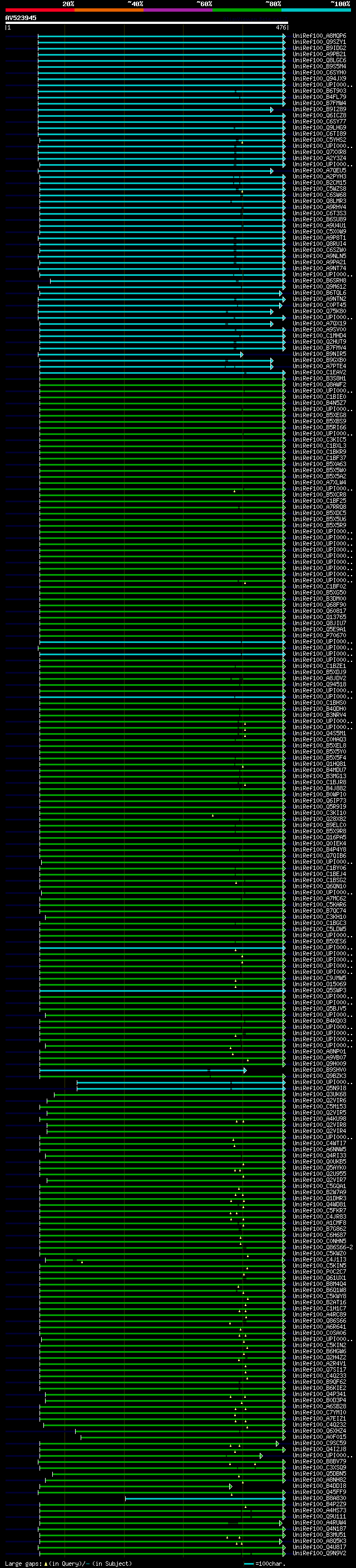The height and width of the screenshot is (1568, 356).
Task: Click the green ~80% identity legend segment
Action: [247, 10]
